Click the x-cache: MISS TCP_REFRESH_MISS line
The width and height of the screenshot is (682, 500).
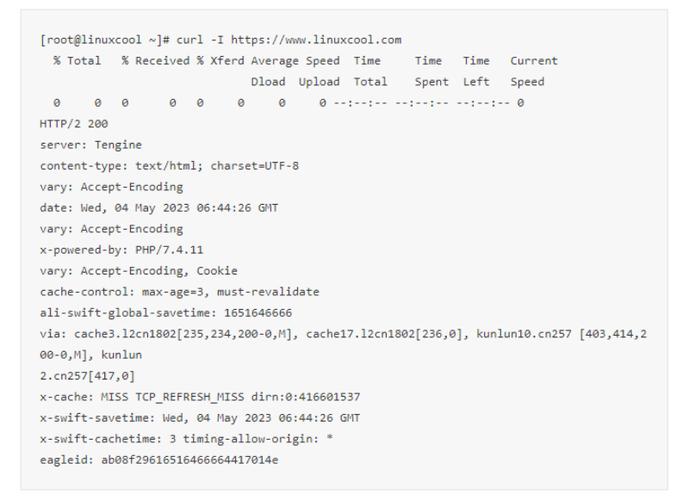tap(200, 397)
